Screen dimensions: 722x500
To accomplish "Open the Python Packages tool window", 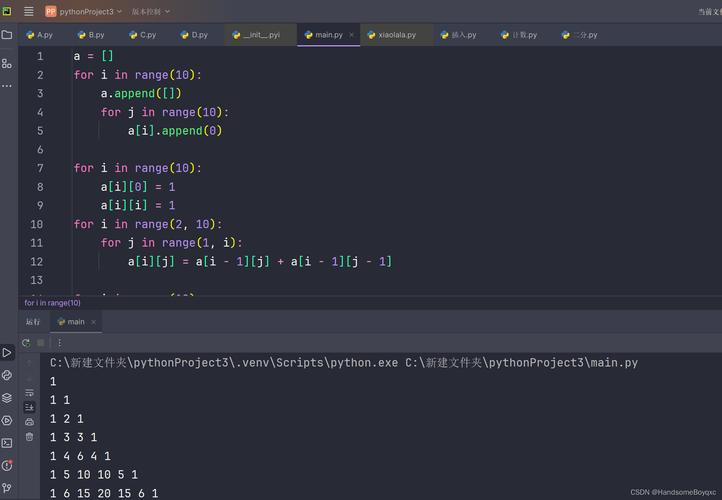I will coord(7,375).
